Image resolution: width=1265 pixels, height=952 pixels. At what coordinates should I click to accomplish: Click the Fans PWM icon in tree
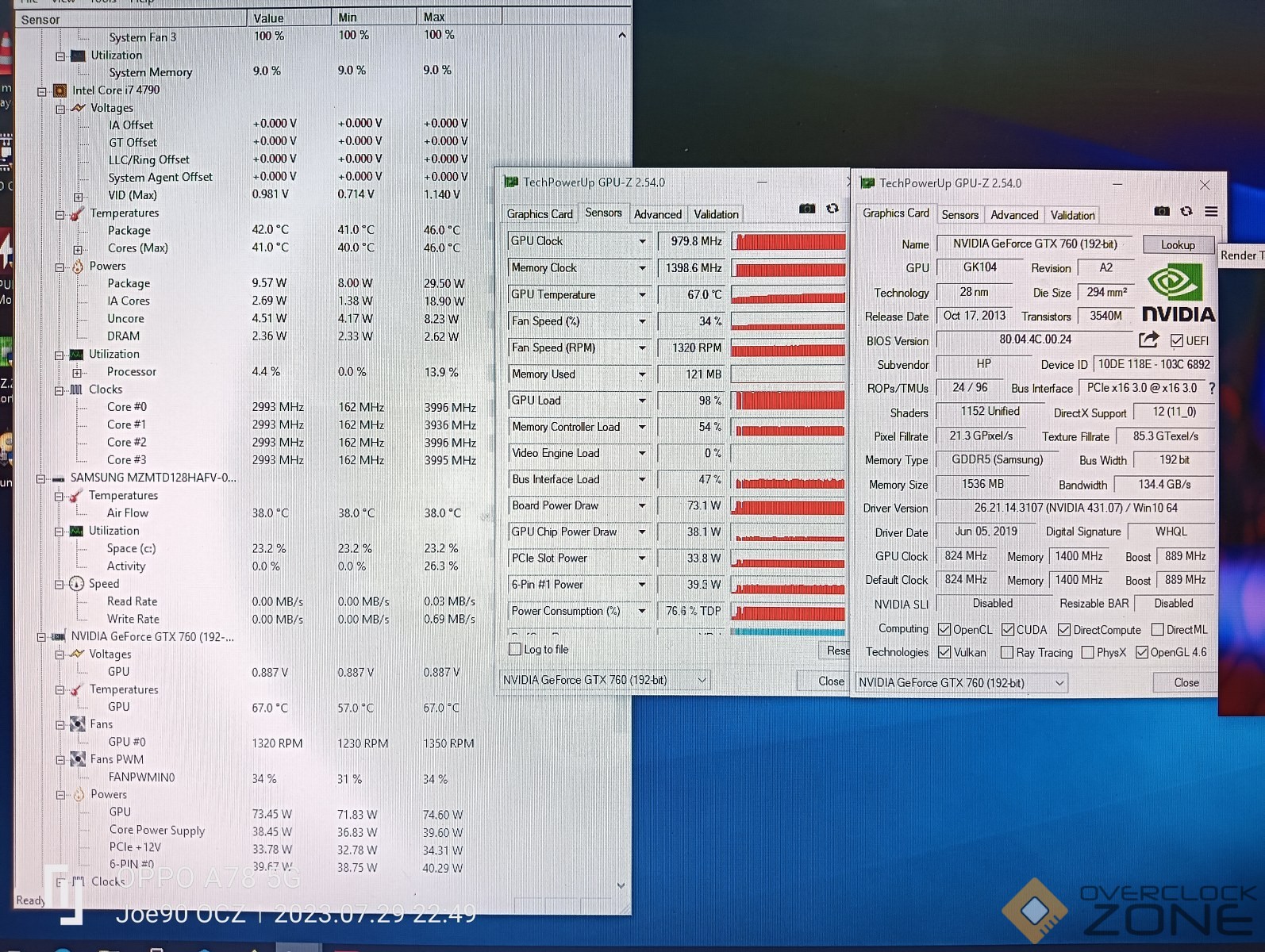coord(78,759)
